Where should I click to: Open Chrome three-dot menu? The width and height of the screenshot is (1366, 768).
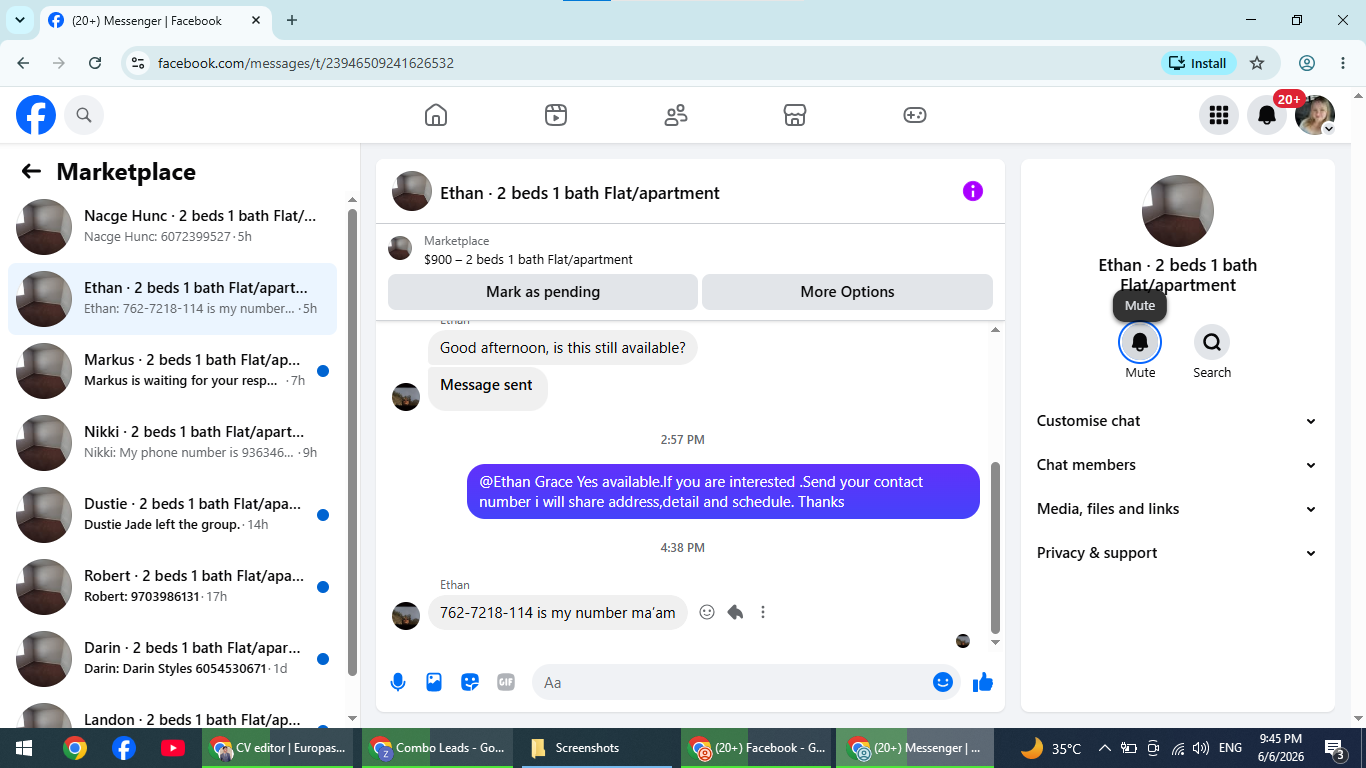(1343, 63)
